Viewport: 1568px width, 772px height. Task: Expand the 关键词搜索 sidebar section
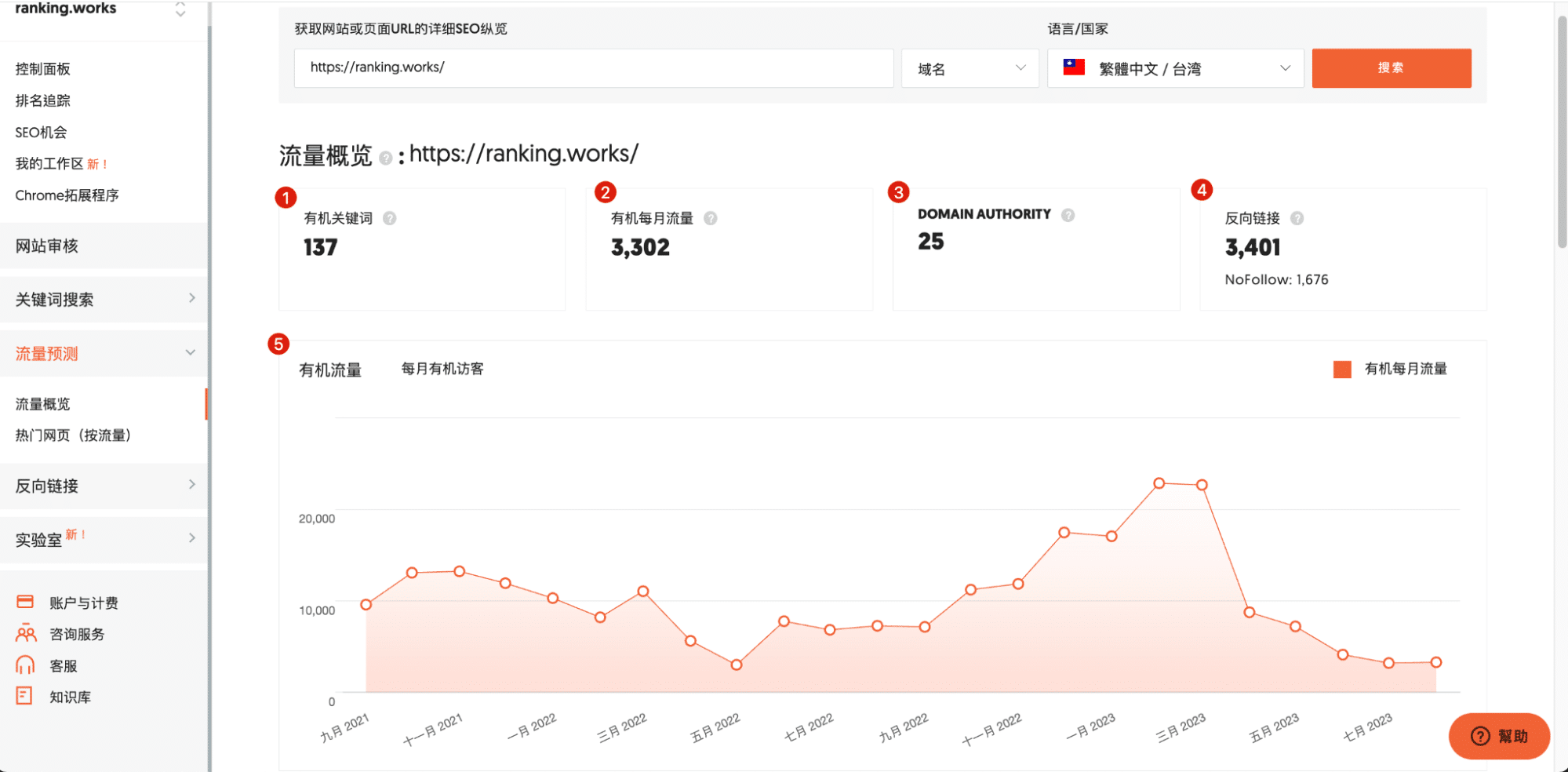click(104, 299)
